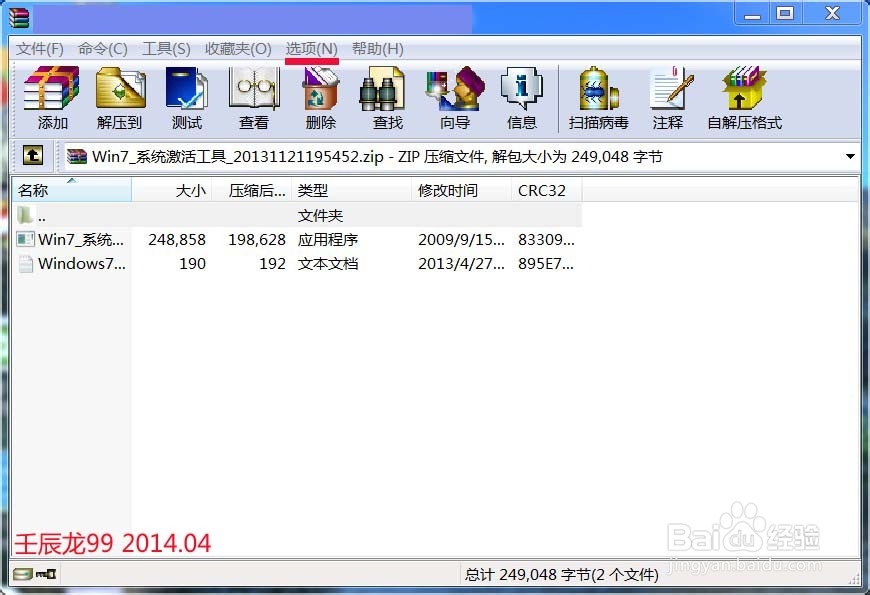Click the resize grip in status bar corner

coord(854,578)
